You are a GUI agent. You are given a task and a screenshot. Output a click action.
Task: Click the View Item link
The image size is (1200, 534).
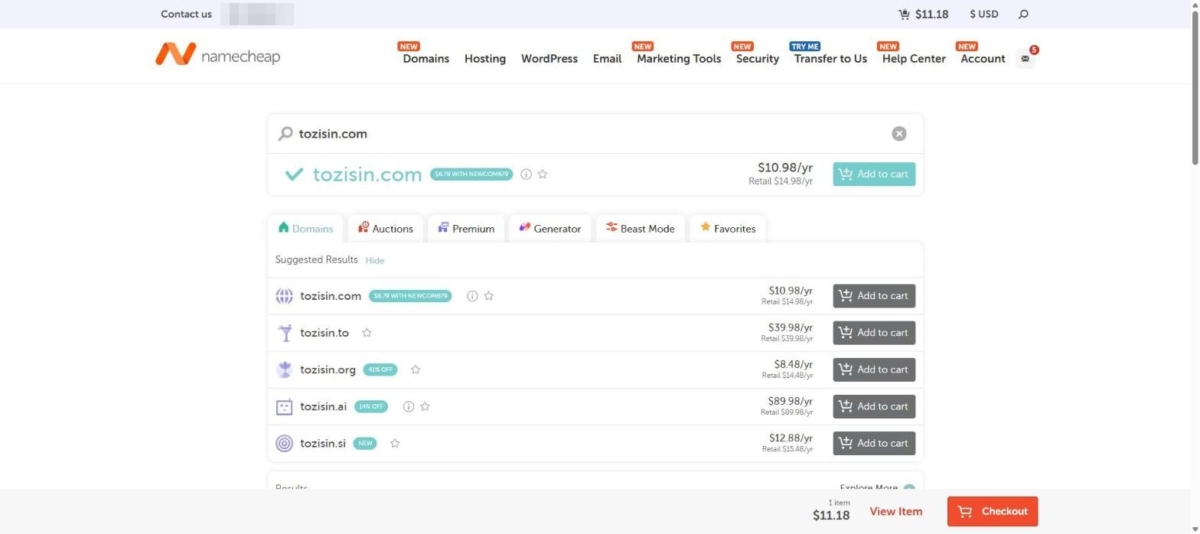[x=896, y=511]
